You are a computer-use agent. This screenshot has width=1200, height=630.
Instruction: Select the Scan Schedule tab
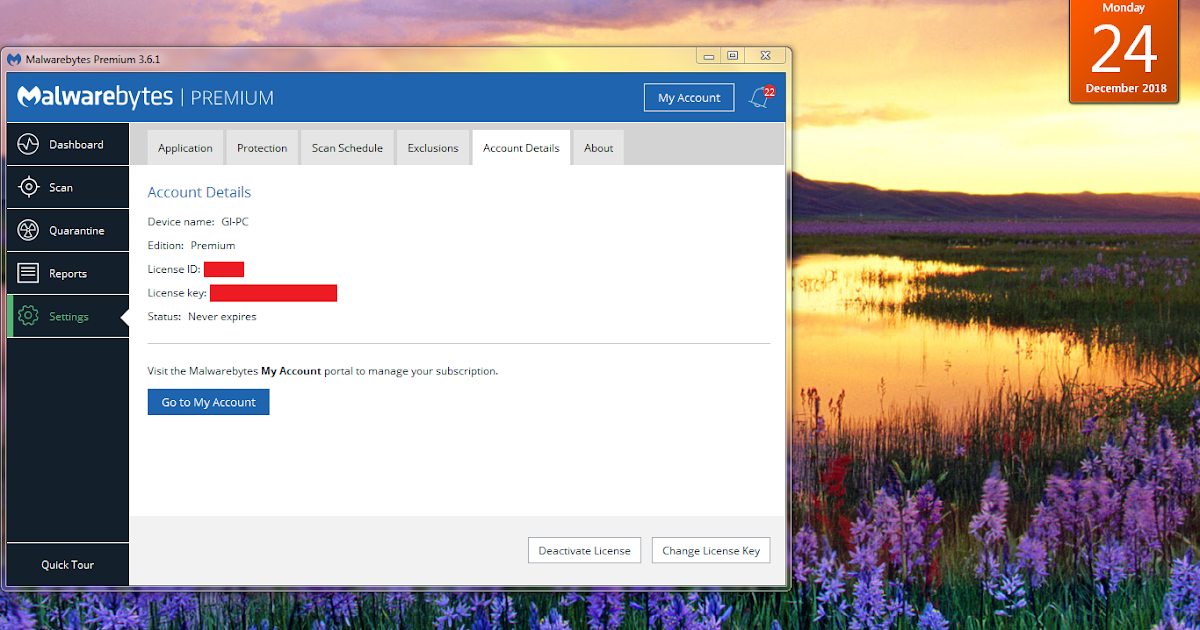tap(347, 147)
